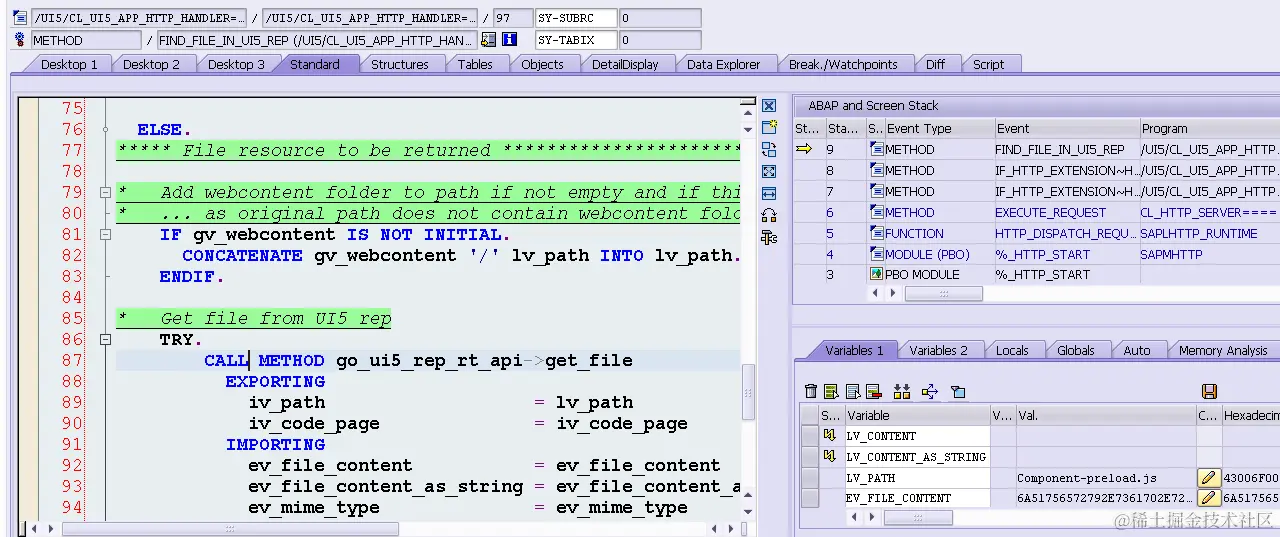Click the Program column header in the stack

pos(1210,128)
